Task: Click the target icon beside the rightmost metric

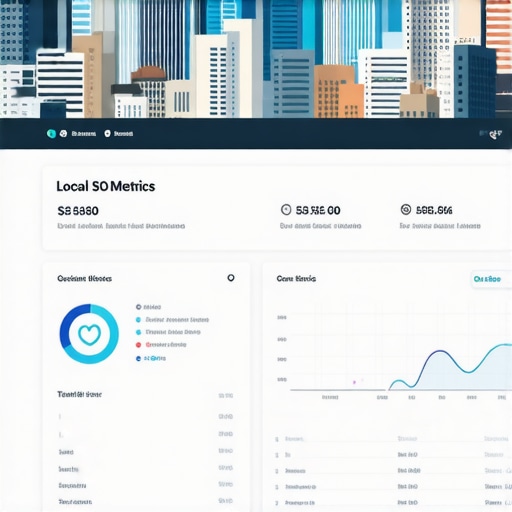Action: (x=406, y=209)
